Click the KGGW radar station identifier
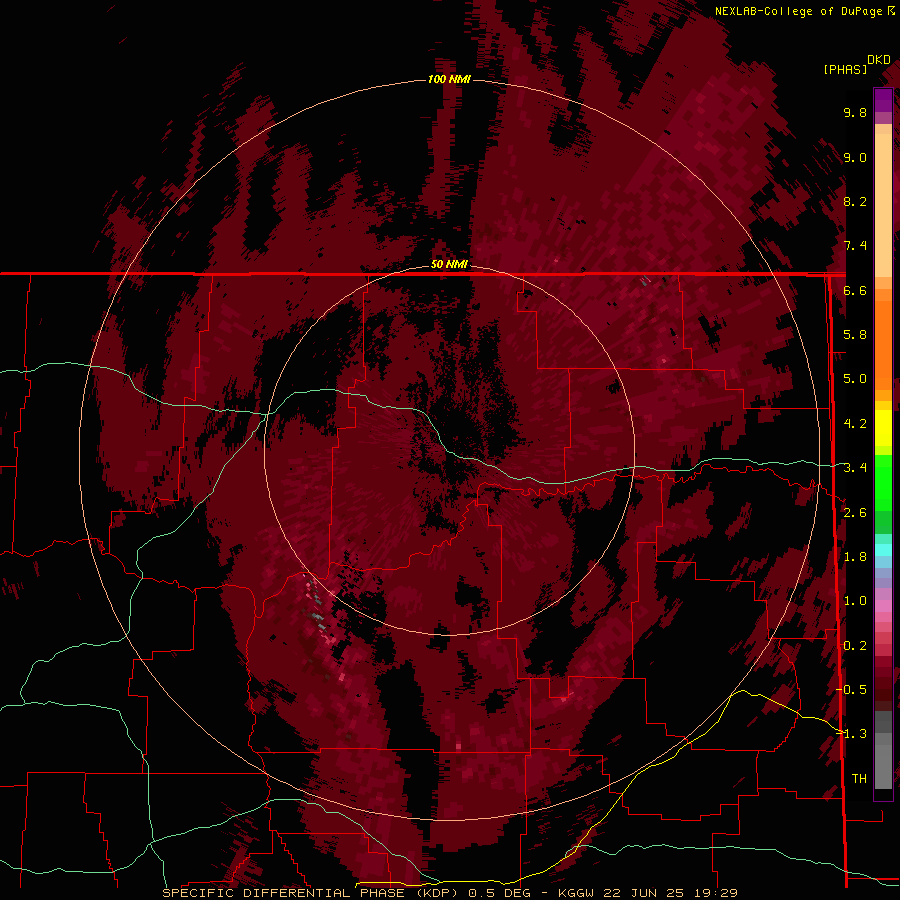Viewport: 900px width, 900px height. (x=577, y=893)
